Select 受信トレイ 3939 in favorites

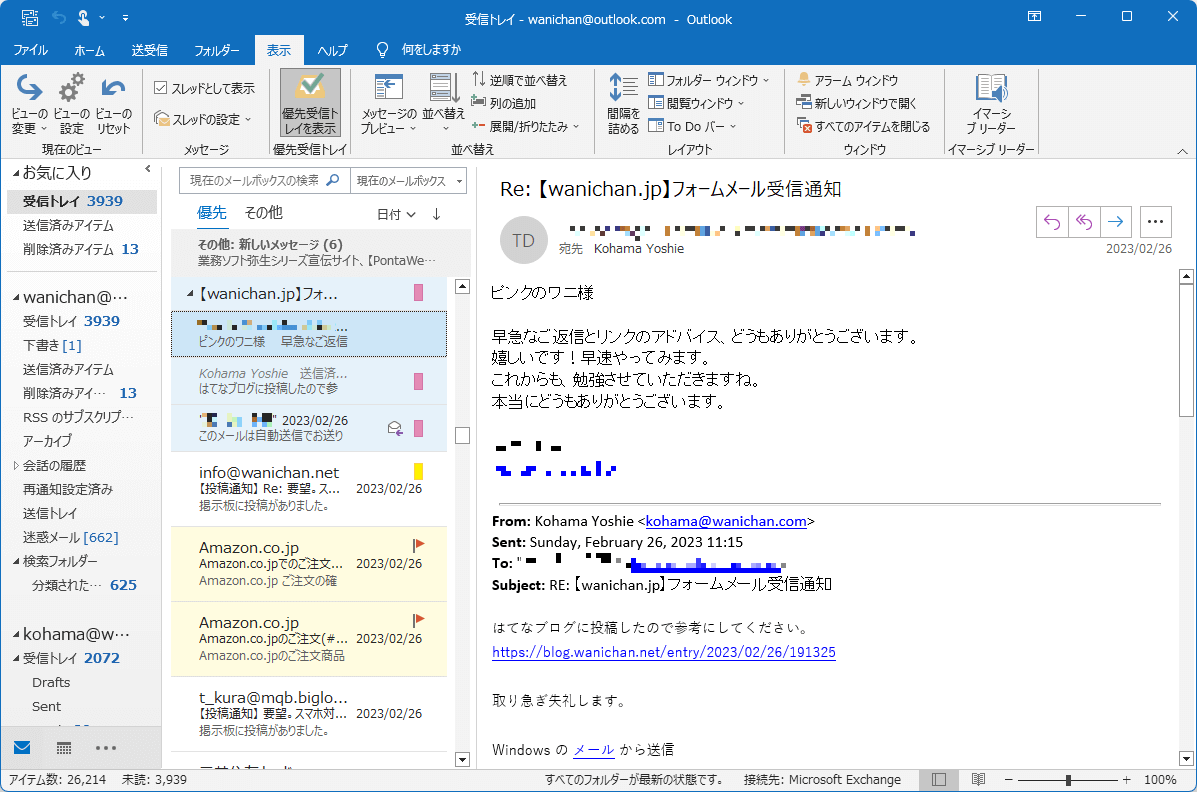(x=82, y=201)
